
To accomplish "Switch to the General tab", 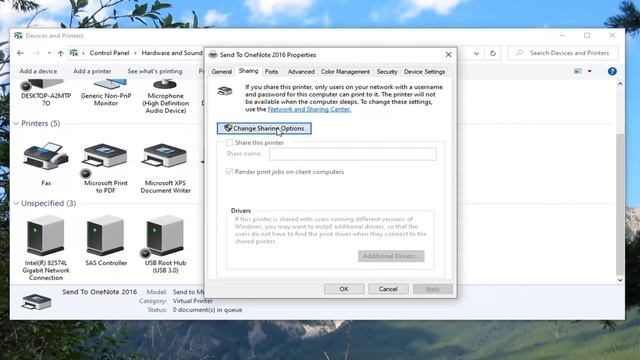I will (222, 72).
